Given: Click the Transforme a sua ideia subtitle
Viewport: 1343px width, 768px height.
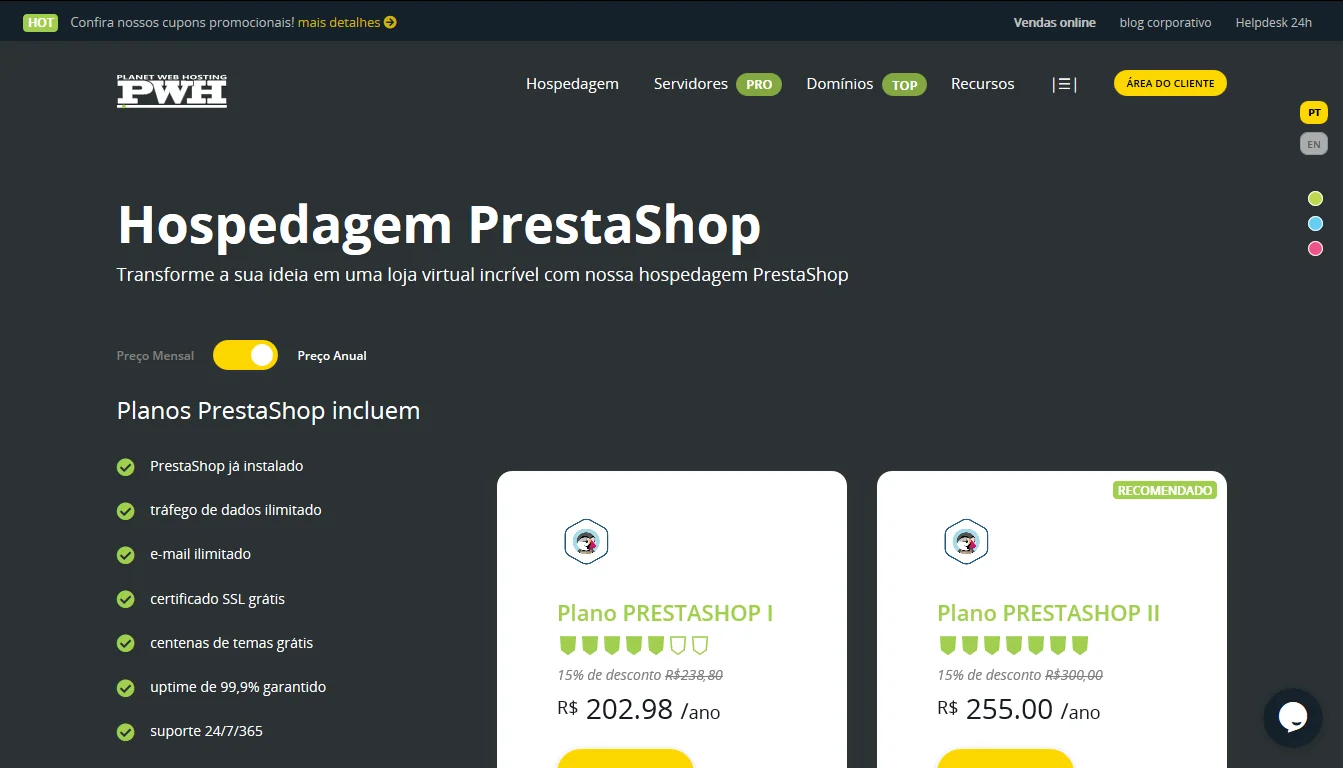Looking at the screenshot, I should pos(482,274).
